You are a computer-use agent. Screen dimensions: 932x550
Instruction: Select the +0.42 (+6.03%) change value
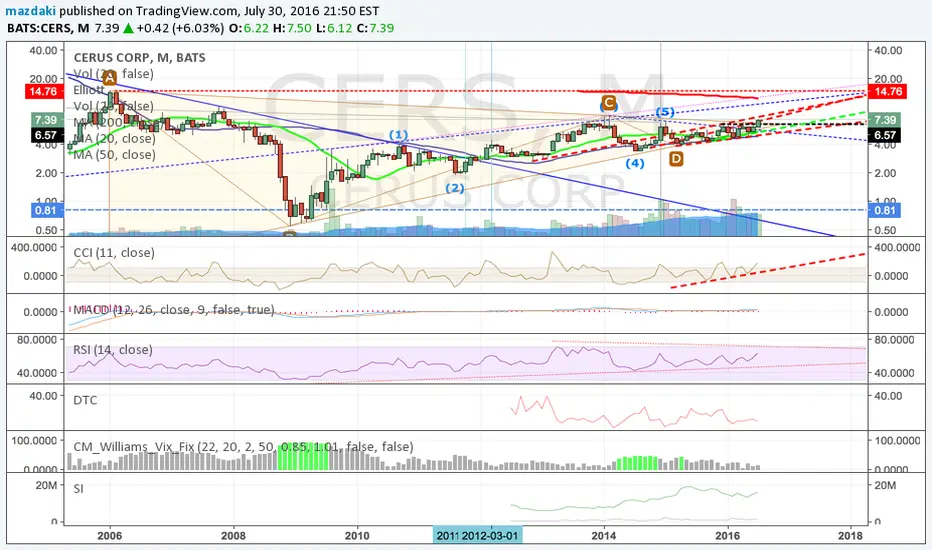click(180, 28)
